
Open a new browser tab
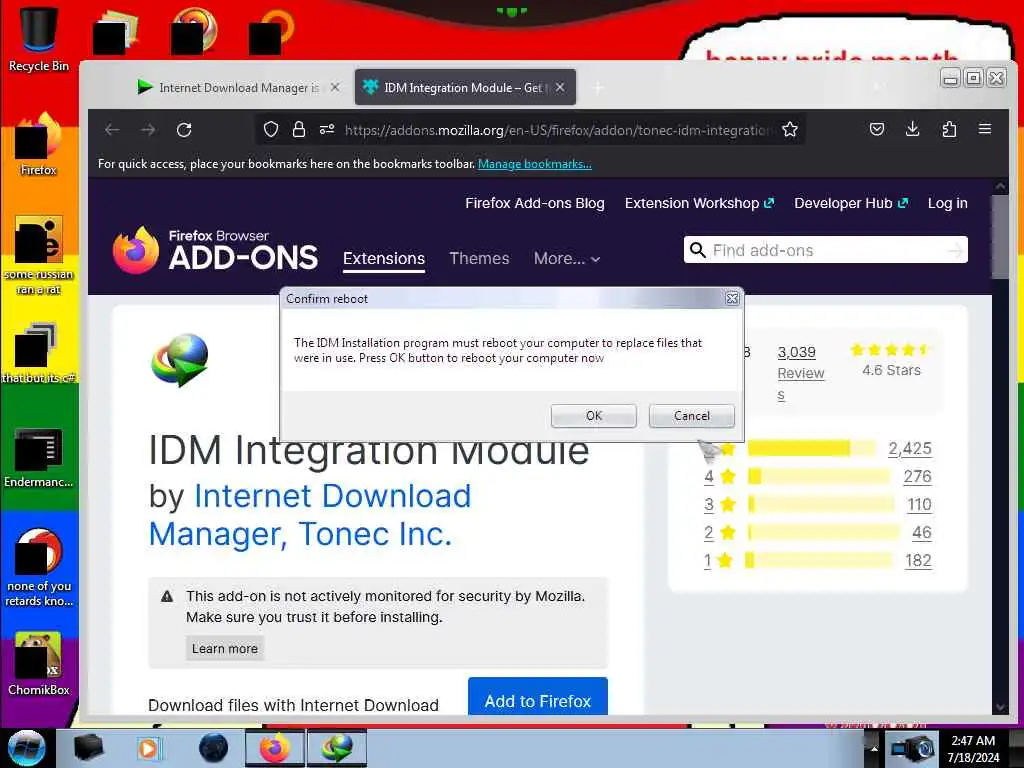598,88
